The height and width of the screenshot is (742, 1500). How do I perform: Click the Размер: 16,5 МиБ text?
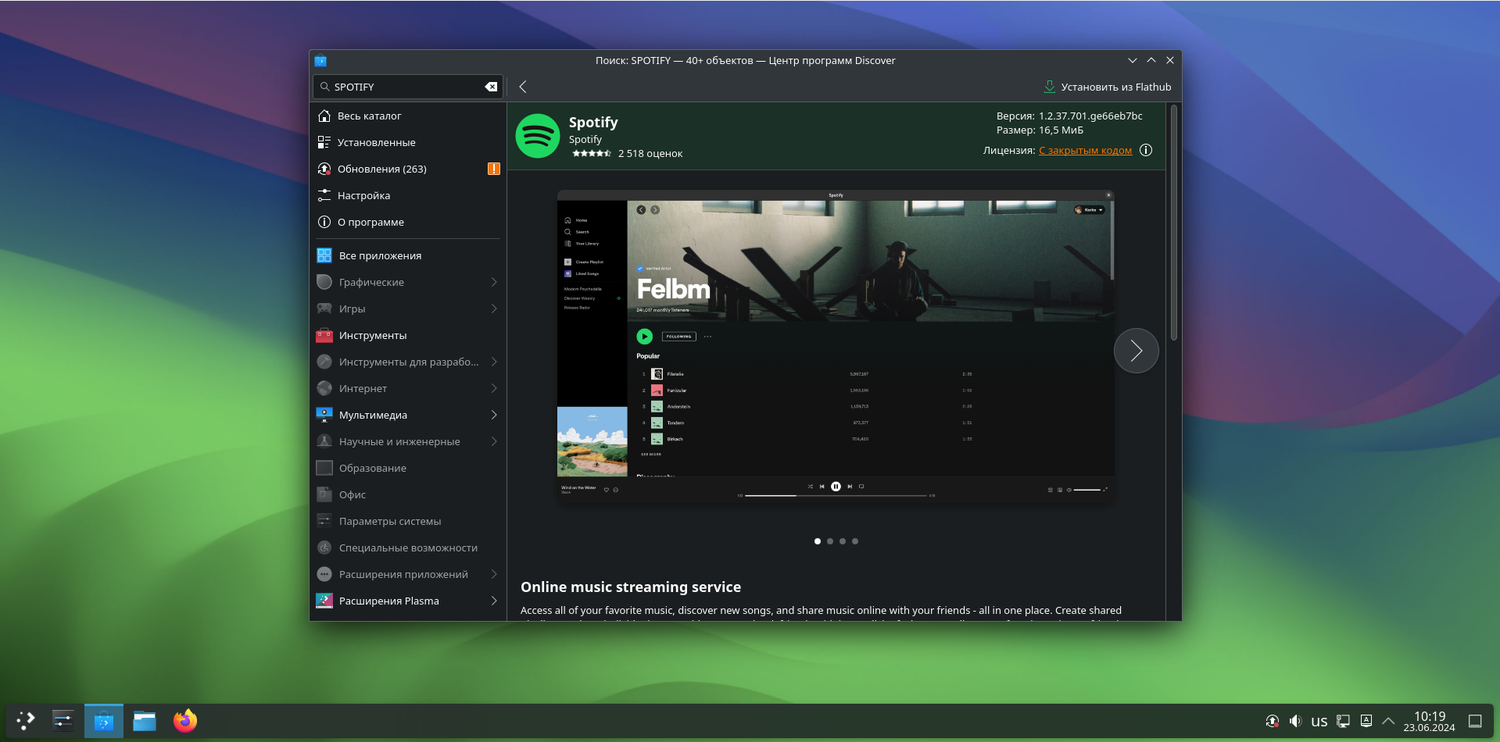(1040, 130)
